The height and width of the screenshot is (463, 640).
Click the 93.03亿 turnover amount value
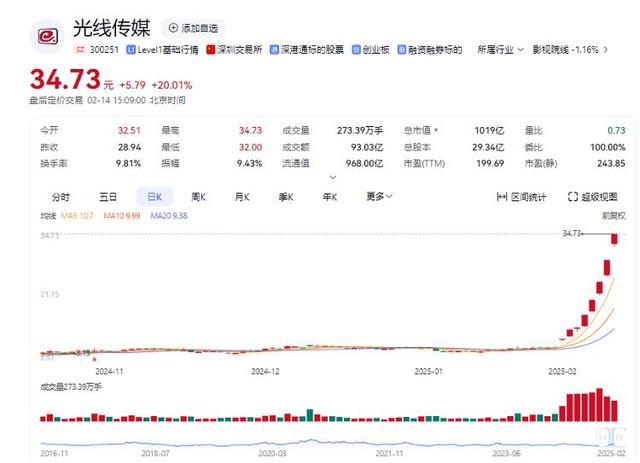[x=367, y=147]
